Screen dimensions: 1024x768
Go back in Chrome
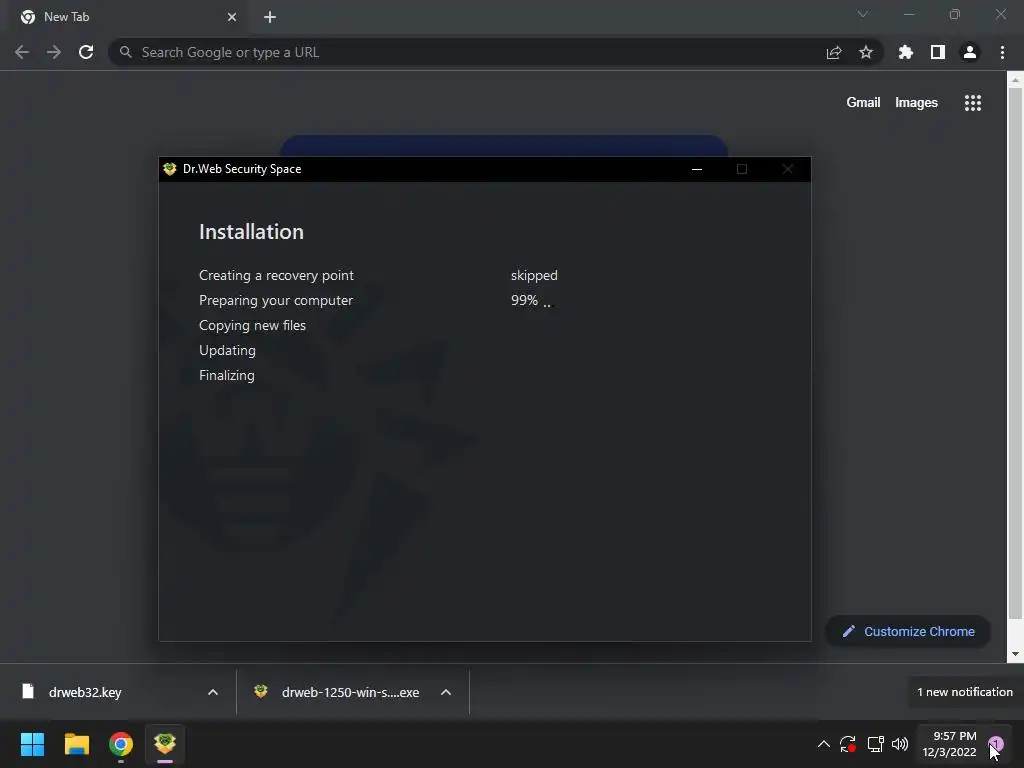click(x=22, y=52)
